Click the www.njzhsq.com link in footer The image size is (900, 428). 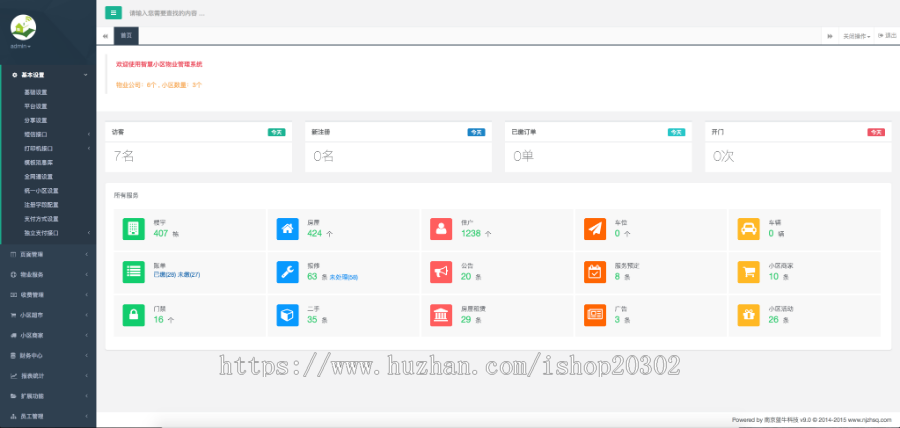(872, 420)
